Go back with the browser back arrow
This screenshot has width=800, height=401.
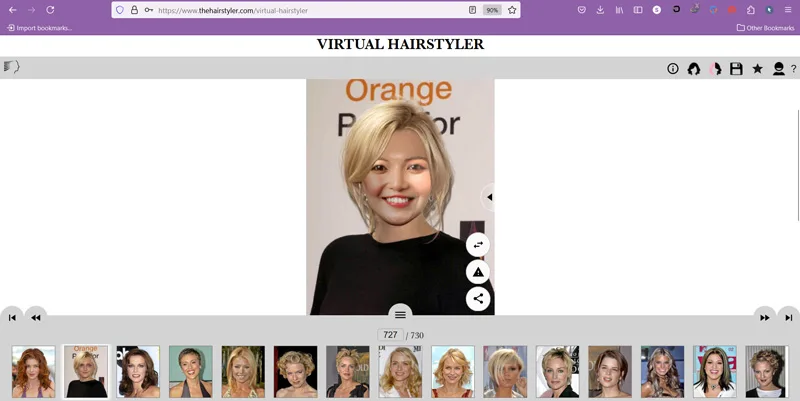coord(12,10)
